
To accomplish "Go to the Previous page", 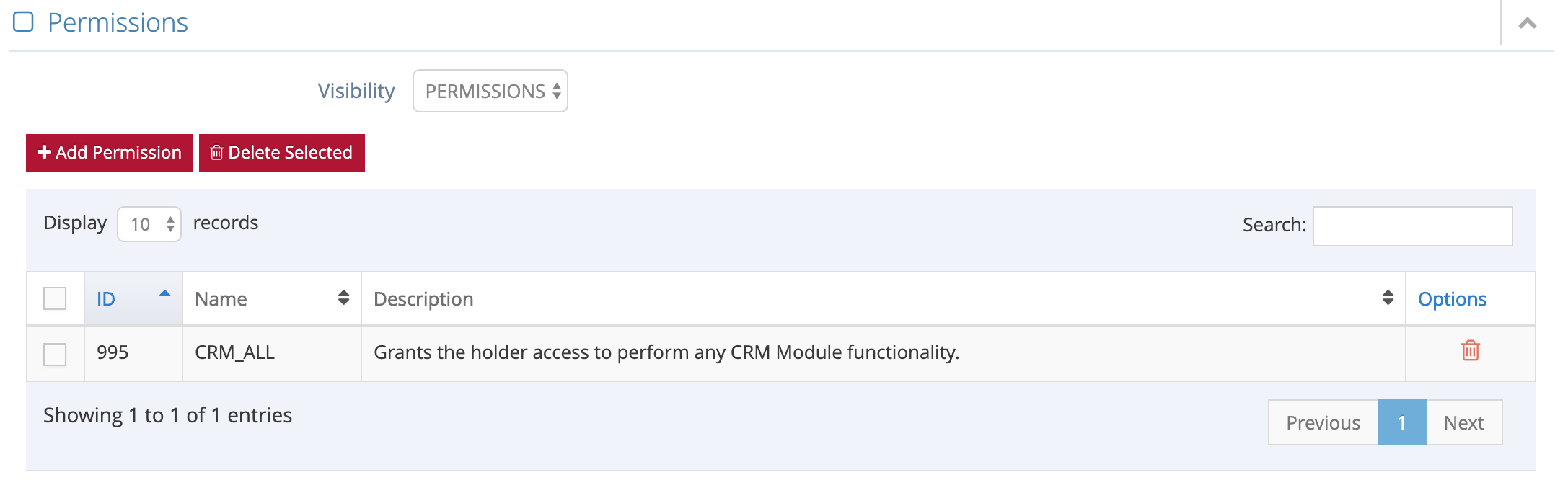I will pyautogui.click(x=1323, y=422).
